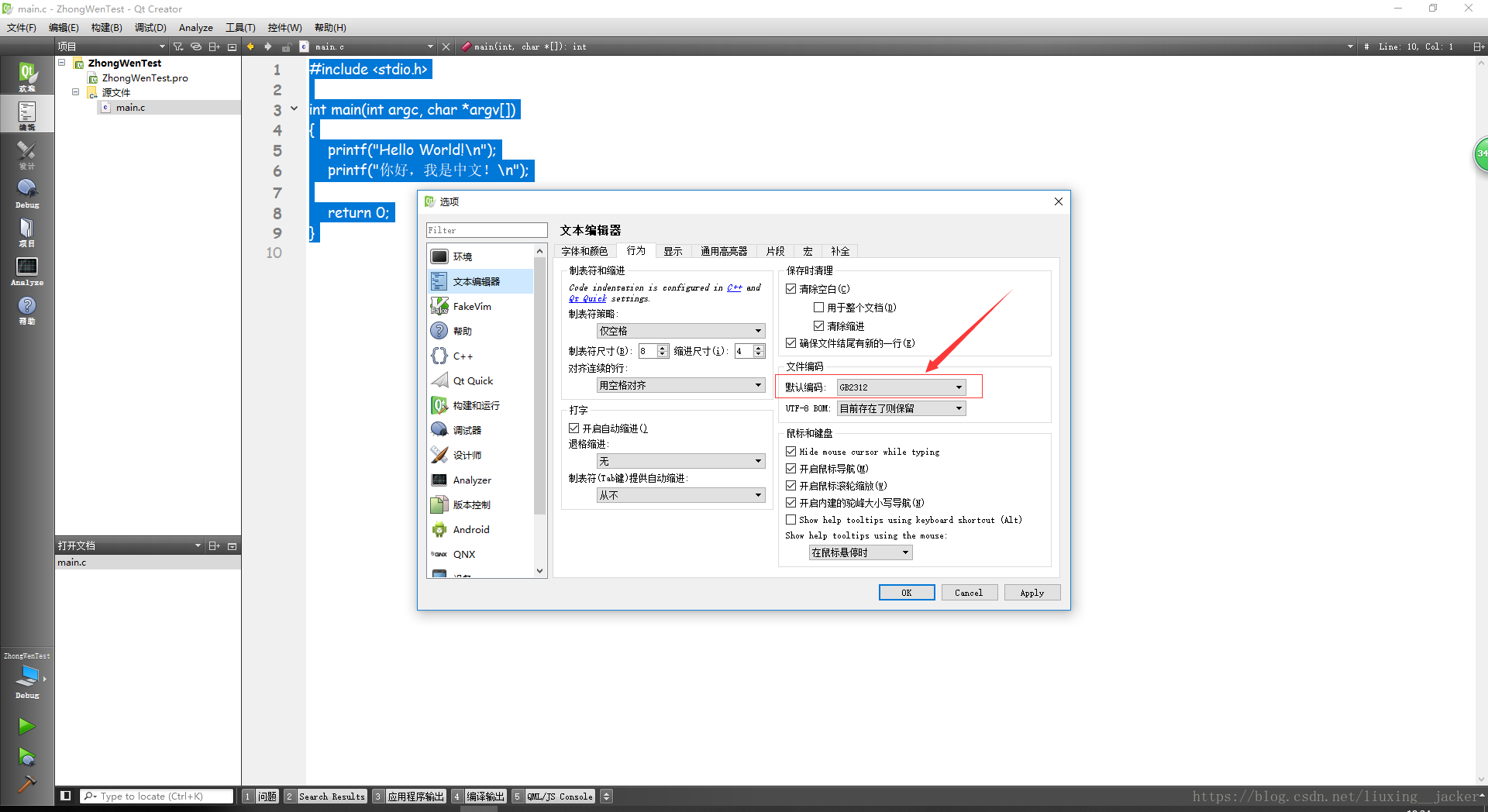This screenshot has width=1488, height=812.
Task: Open the Tab键 auto-indent dropdown showing 从不
Action: (x=680, y=495)
